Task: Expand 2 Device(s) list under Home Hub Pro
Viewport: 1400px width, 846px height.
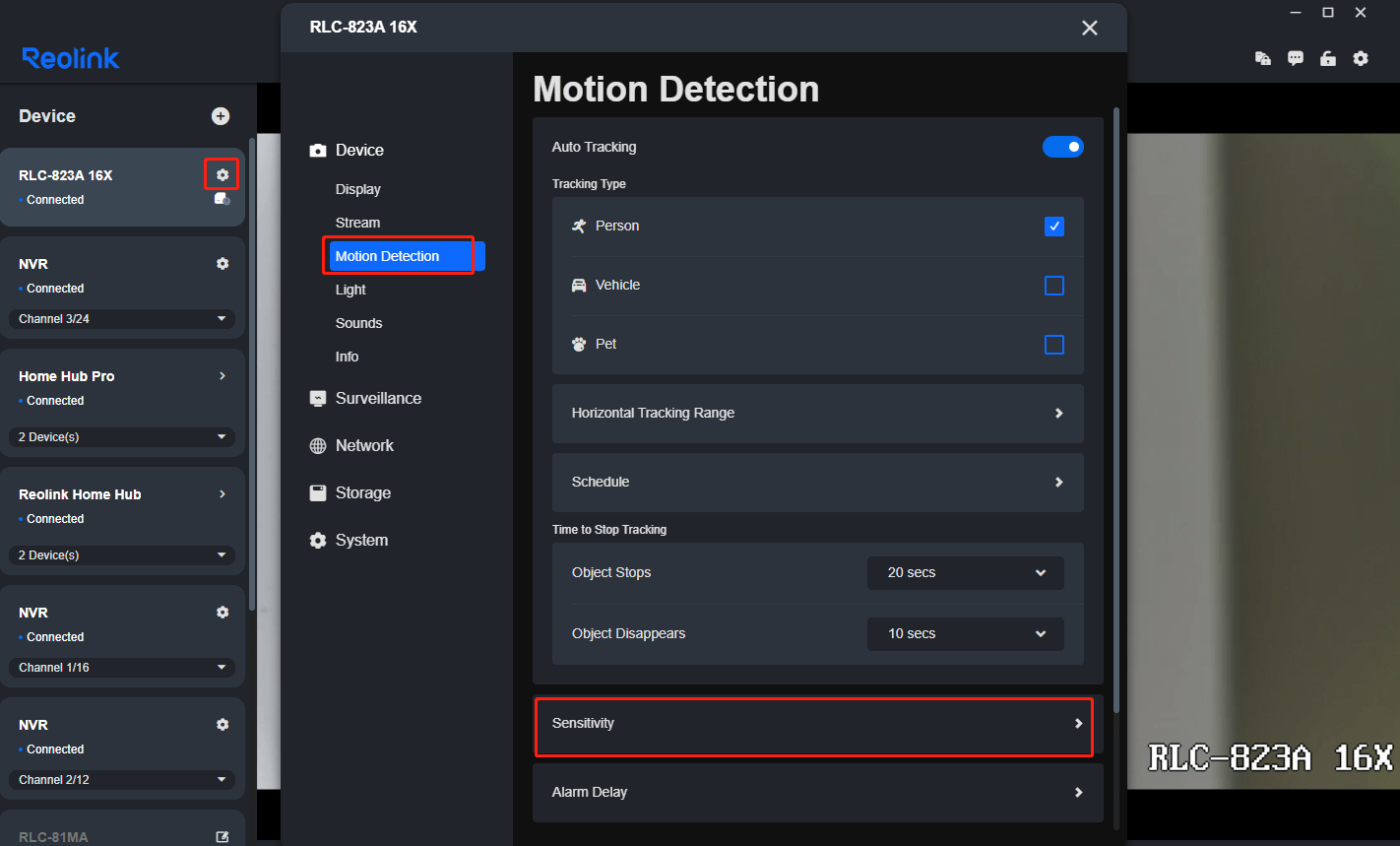Action: [x=122, y=437]
